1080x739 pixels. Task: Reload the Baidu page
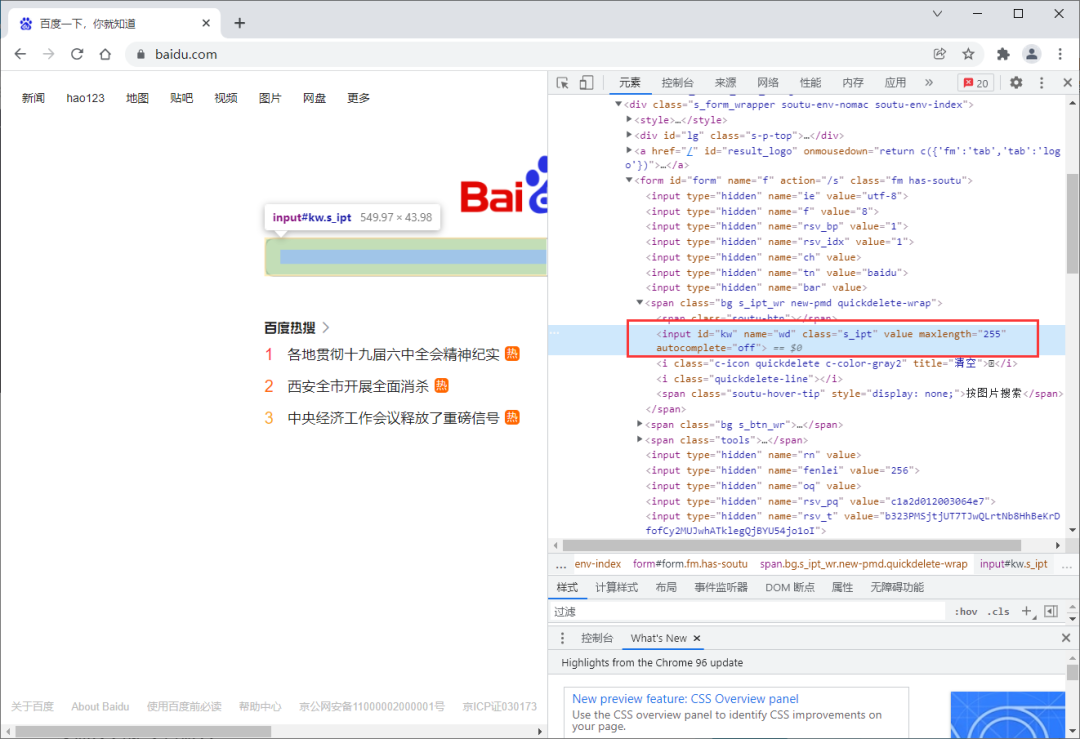[x=77, y=54]
